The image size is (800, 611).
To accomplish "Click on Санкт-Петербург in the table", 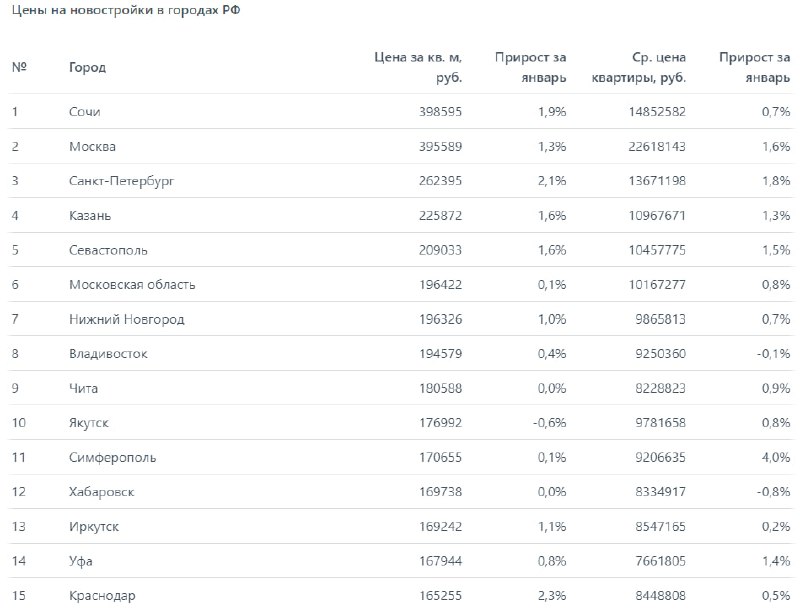I will click(121, 181).
